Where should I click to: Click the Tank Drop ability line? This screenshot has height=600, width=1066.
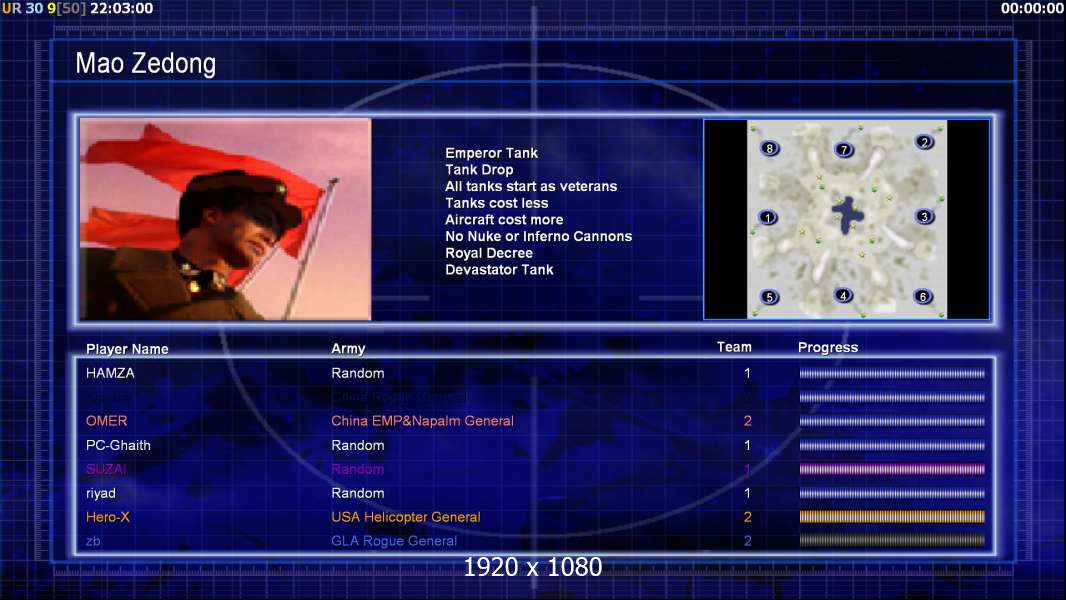tap(479, 170)
